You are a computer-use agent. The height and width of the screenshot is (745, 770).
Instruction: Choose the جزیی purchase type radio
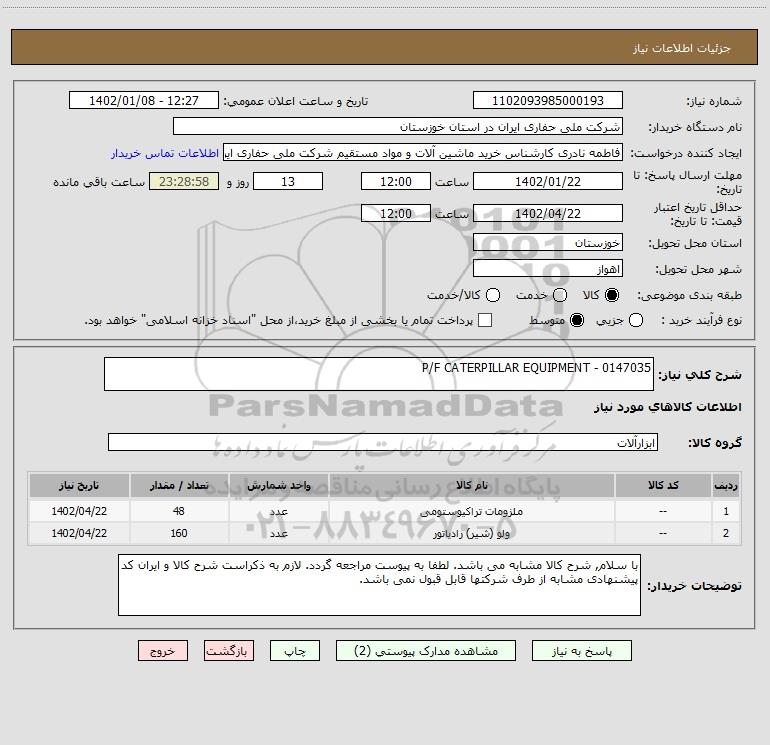coord(635,320)
